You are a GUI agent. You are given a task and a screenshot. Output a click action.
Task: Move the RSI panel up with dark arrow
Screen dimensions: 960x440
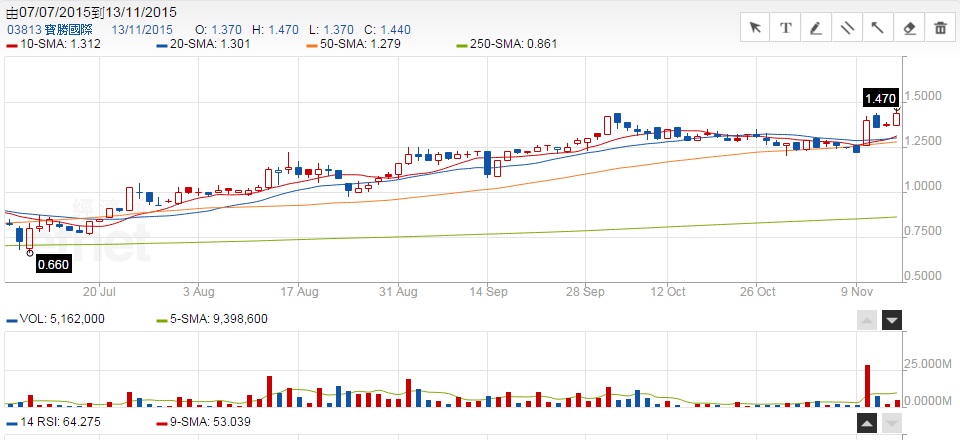868,425
